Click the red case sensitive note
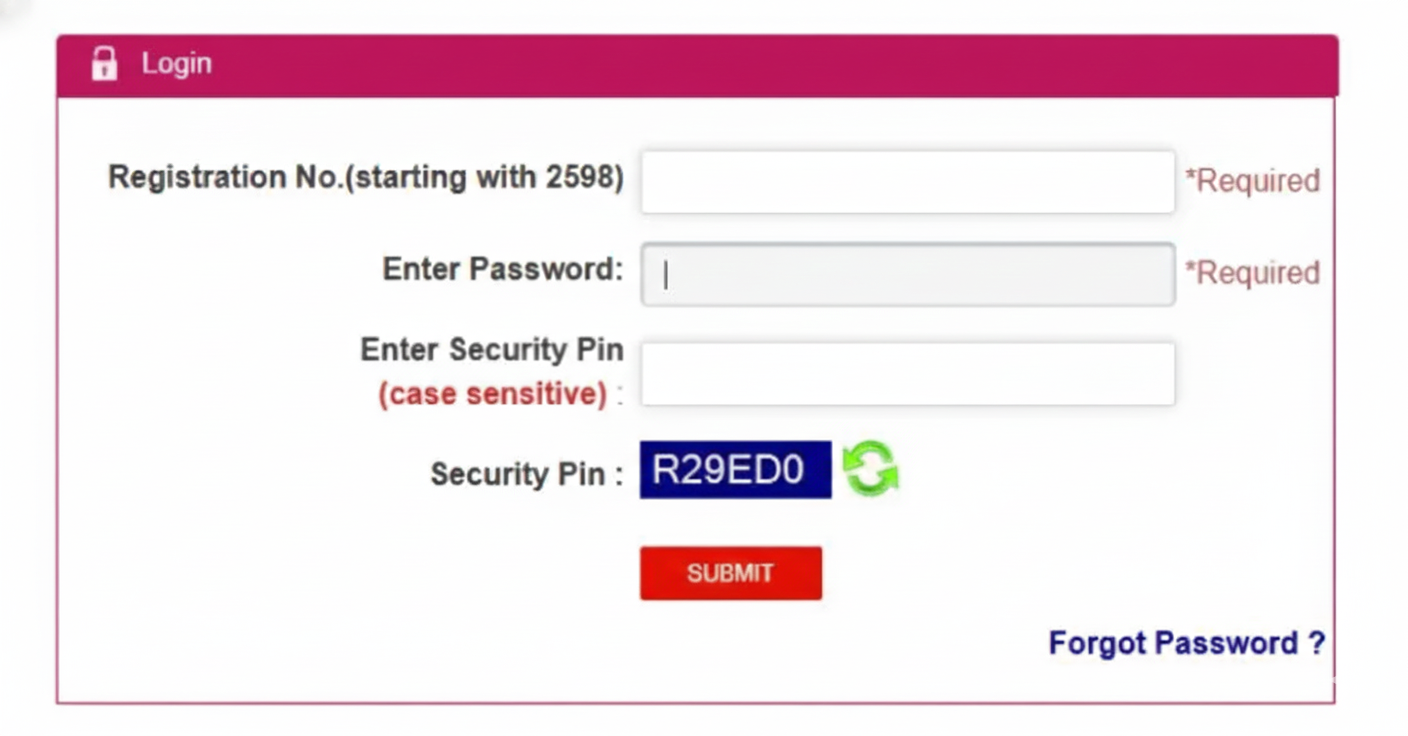Screen dimensions: 1408x736 (x=492, y=394)
